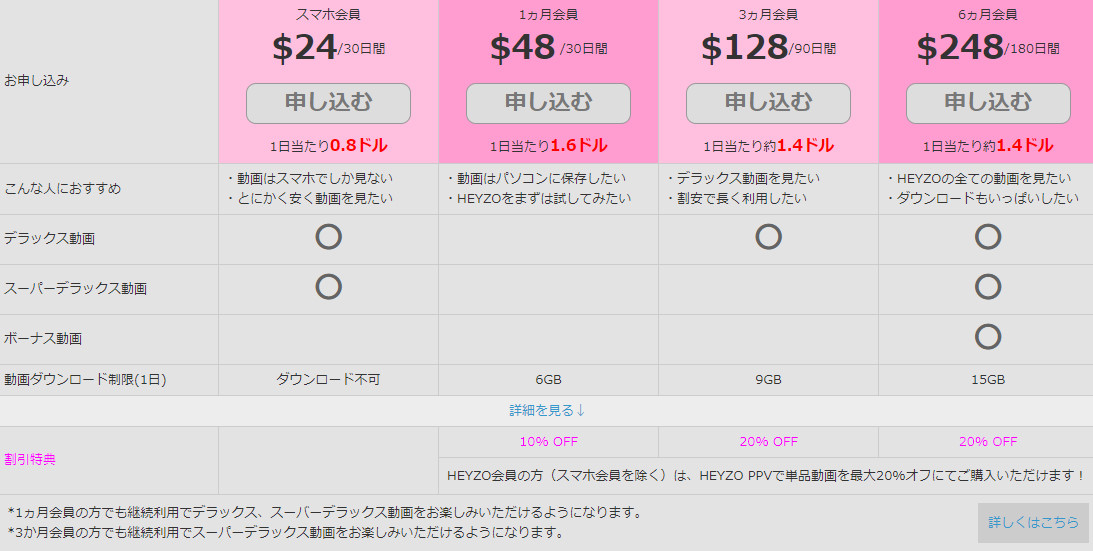Click the 15GB download limit cell
Image resolution: width=1093 pixels, height=551 pixels.
tap(988, 380)
